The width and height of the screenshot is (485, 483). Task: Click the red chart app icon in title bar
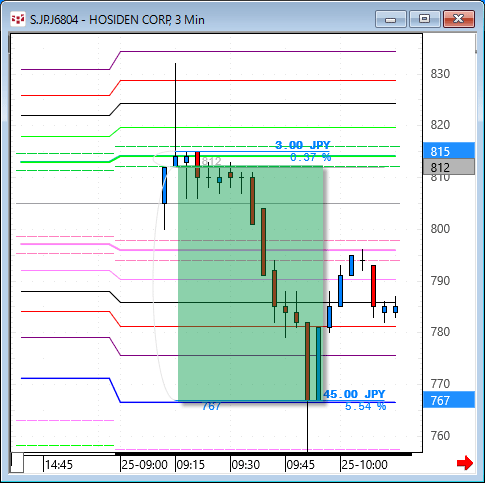point(18,19)
